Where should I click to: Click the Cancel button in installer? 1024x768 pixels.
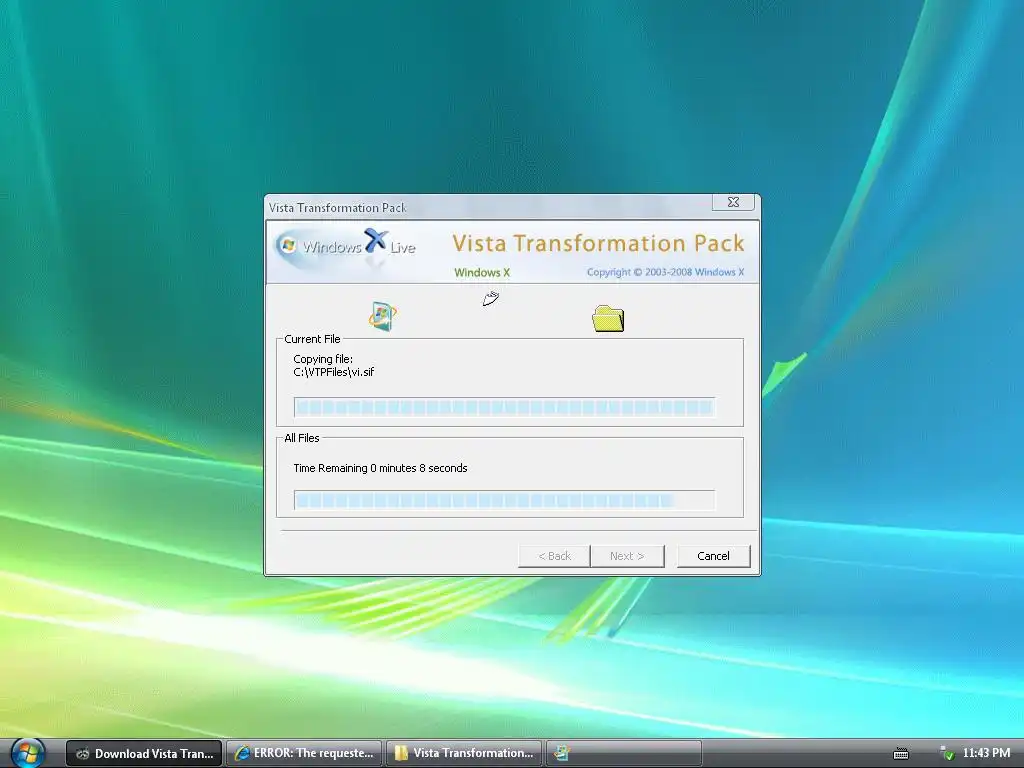coord(713,556)
